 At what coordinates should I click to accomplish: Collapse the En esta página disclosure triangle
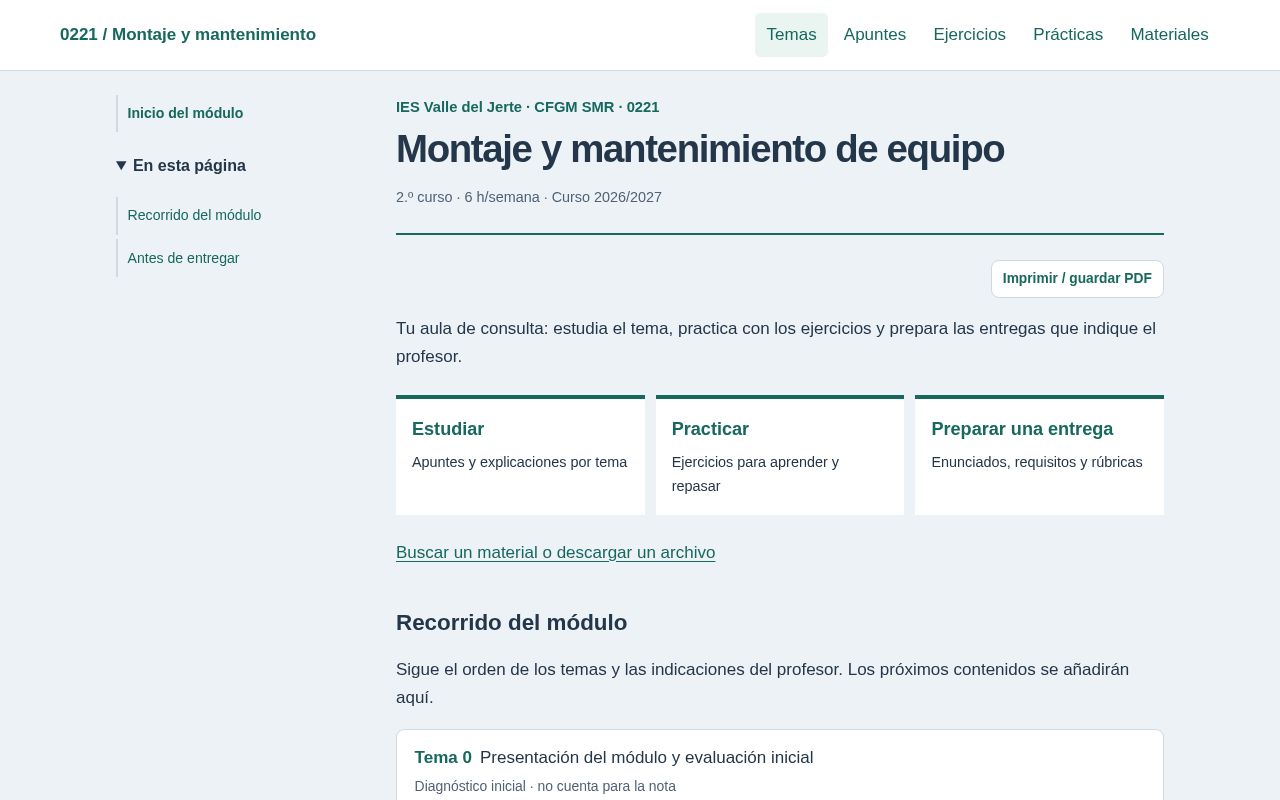[121, 166]
